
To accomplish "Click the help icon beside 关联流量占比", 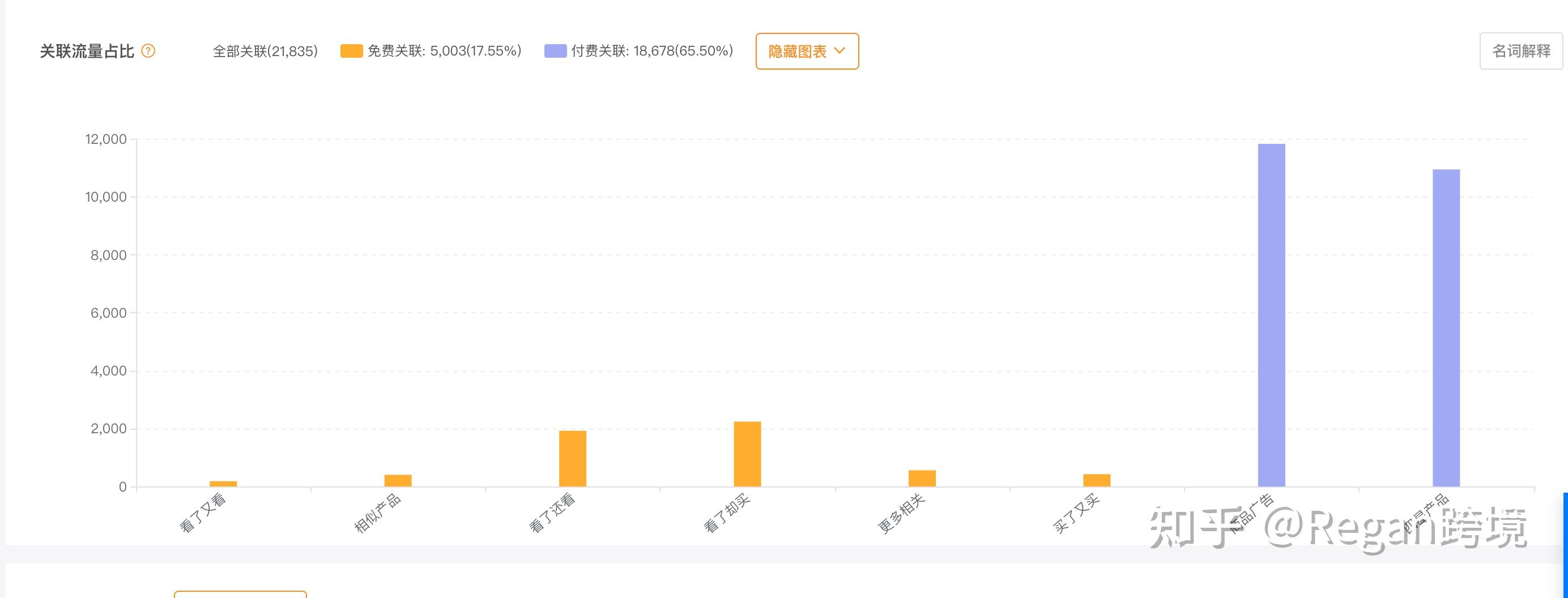I will [148, 51].
